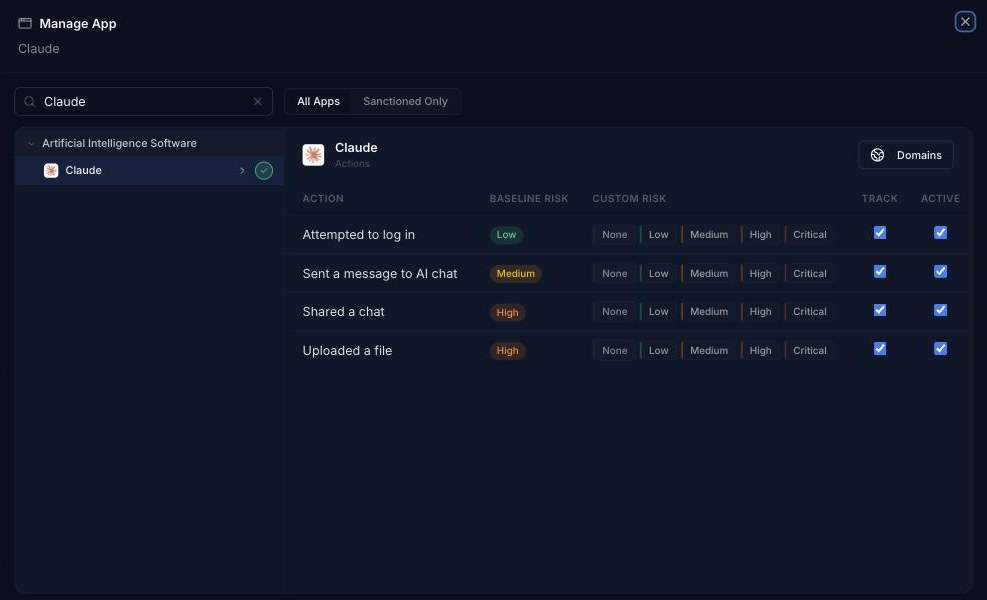Click the Low baseline risk badge
The image size is (987, 600).
coord(506,235)
